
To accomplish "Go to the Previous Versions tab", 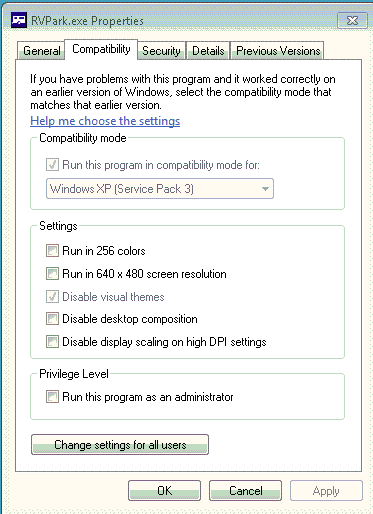I will (x=278, y=51).
